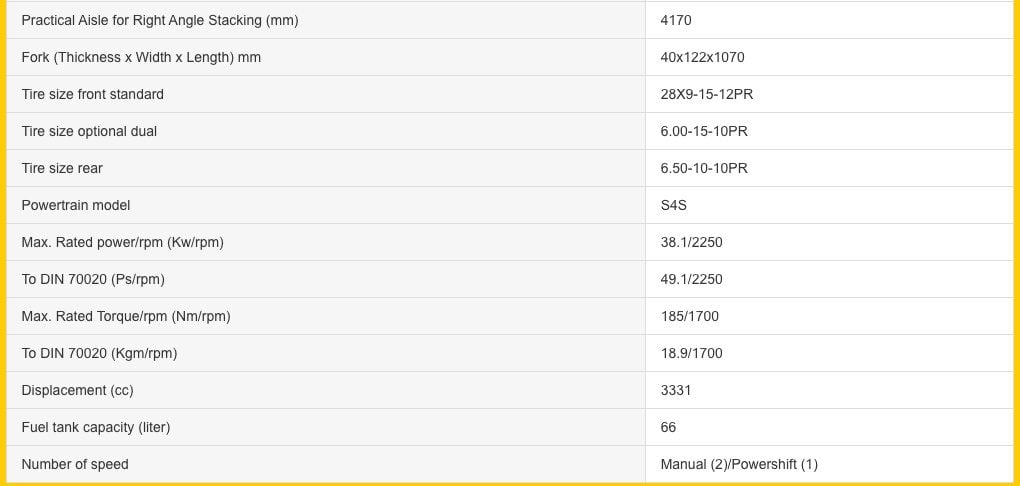
Task: Select the 38.1/2250 power value
Action: (691, 242)
